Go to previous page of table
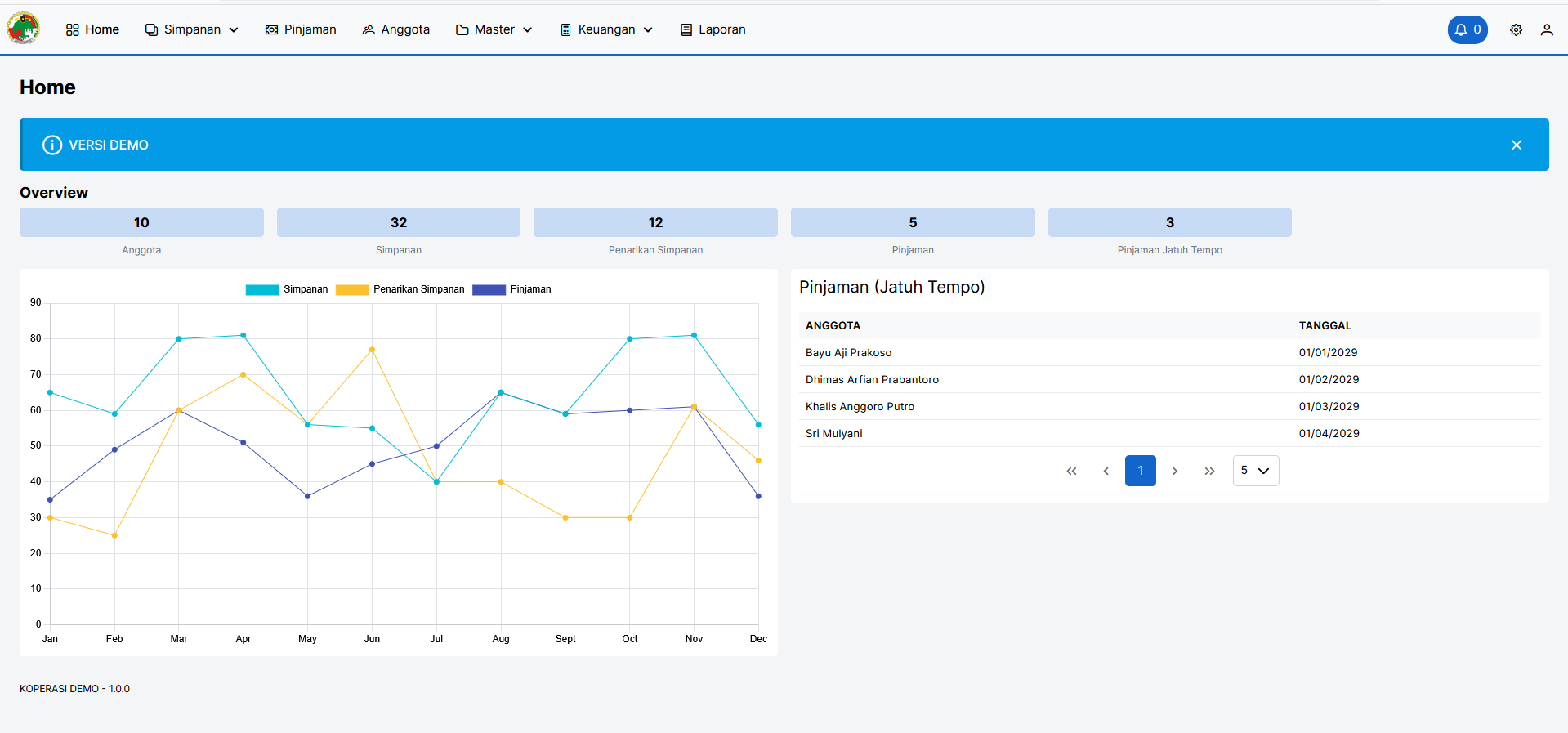 tap(1106, 471)
